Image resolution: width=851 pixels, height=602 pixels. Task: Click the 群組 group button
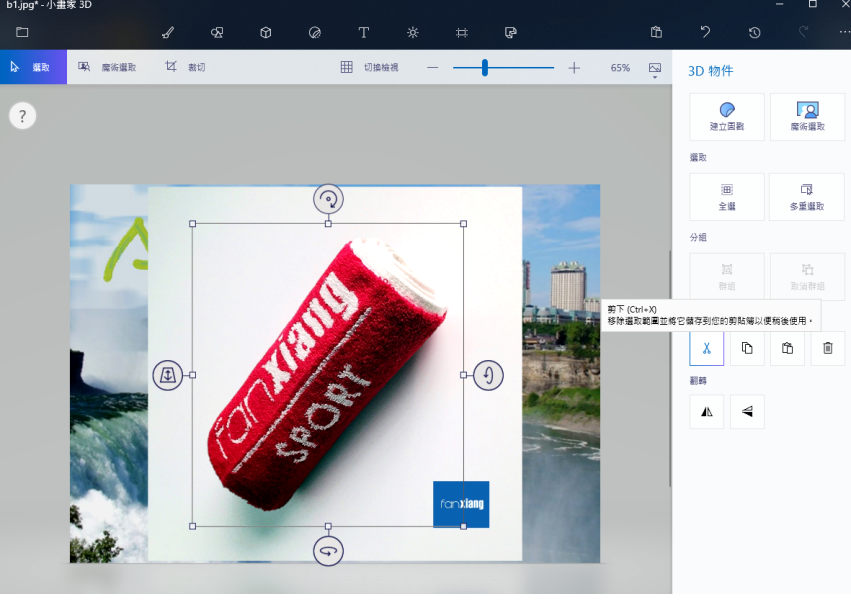727,276
